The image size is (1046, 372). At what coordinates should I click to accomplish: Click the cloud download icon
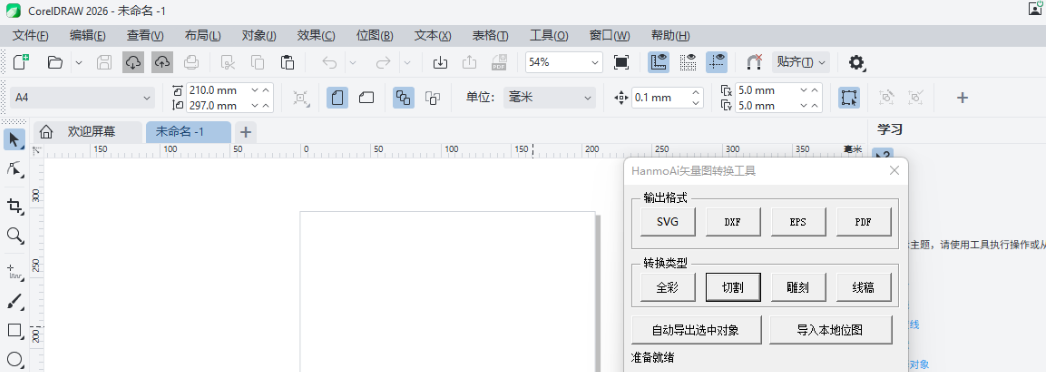[x=133, y=63]
